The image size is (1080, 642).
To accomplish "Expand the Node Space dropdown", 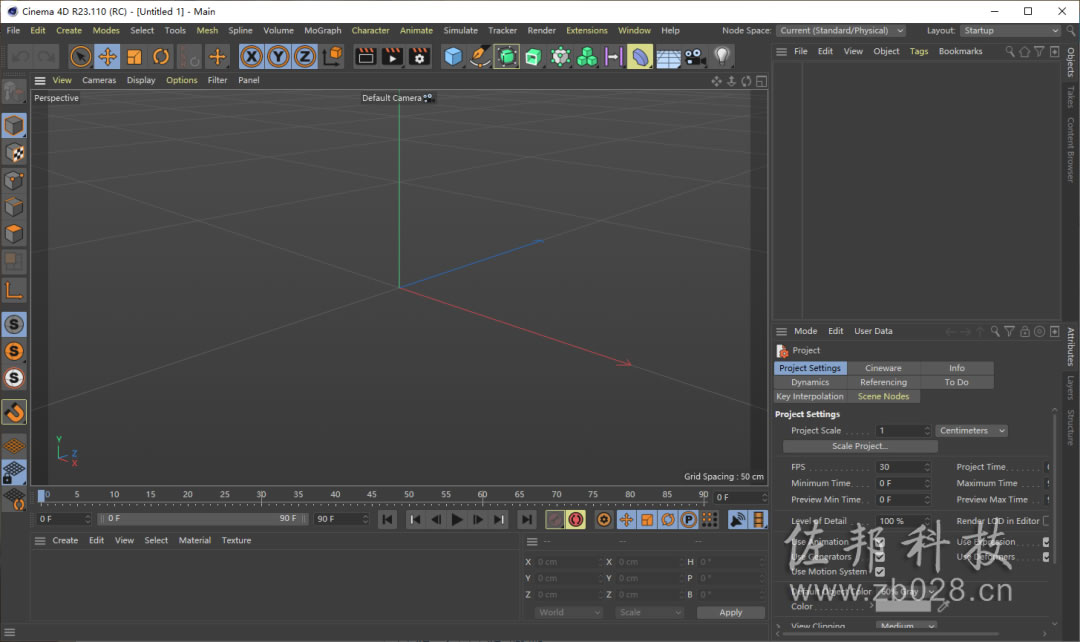I will click(840, 30).
